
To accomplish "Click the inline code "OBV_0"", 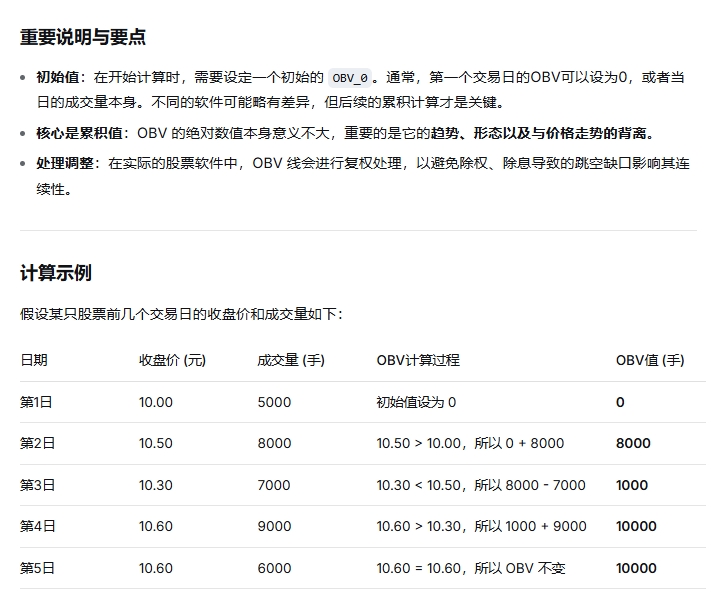I will pos(350,77).
